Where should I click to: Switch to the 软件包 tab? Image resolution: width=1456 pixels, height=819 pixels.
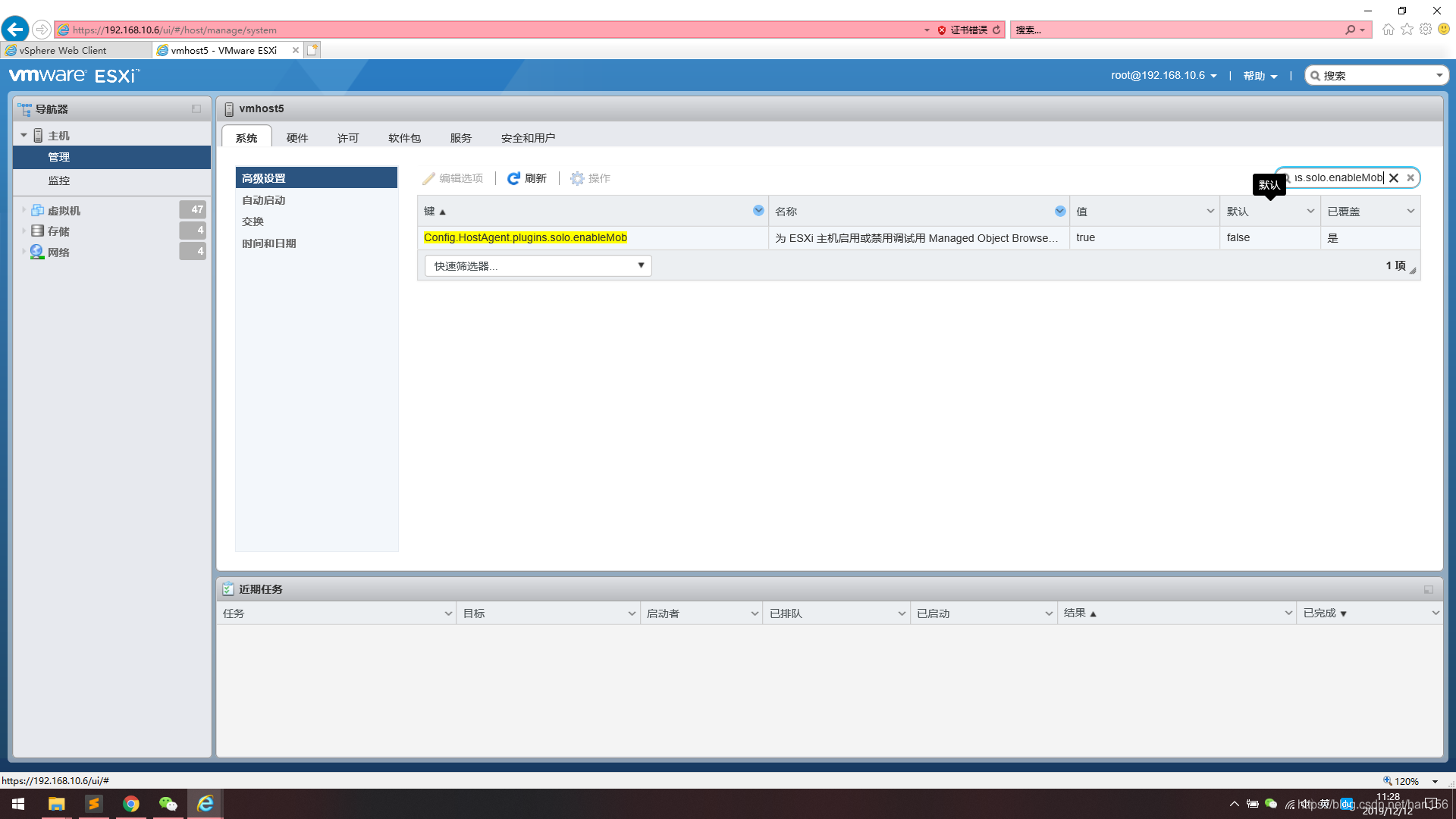404,137
